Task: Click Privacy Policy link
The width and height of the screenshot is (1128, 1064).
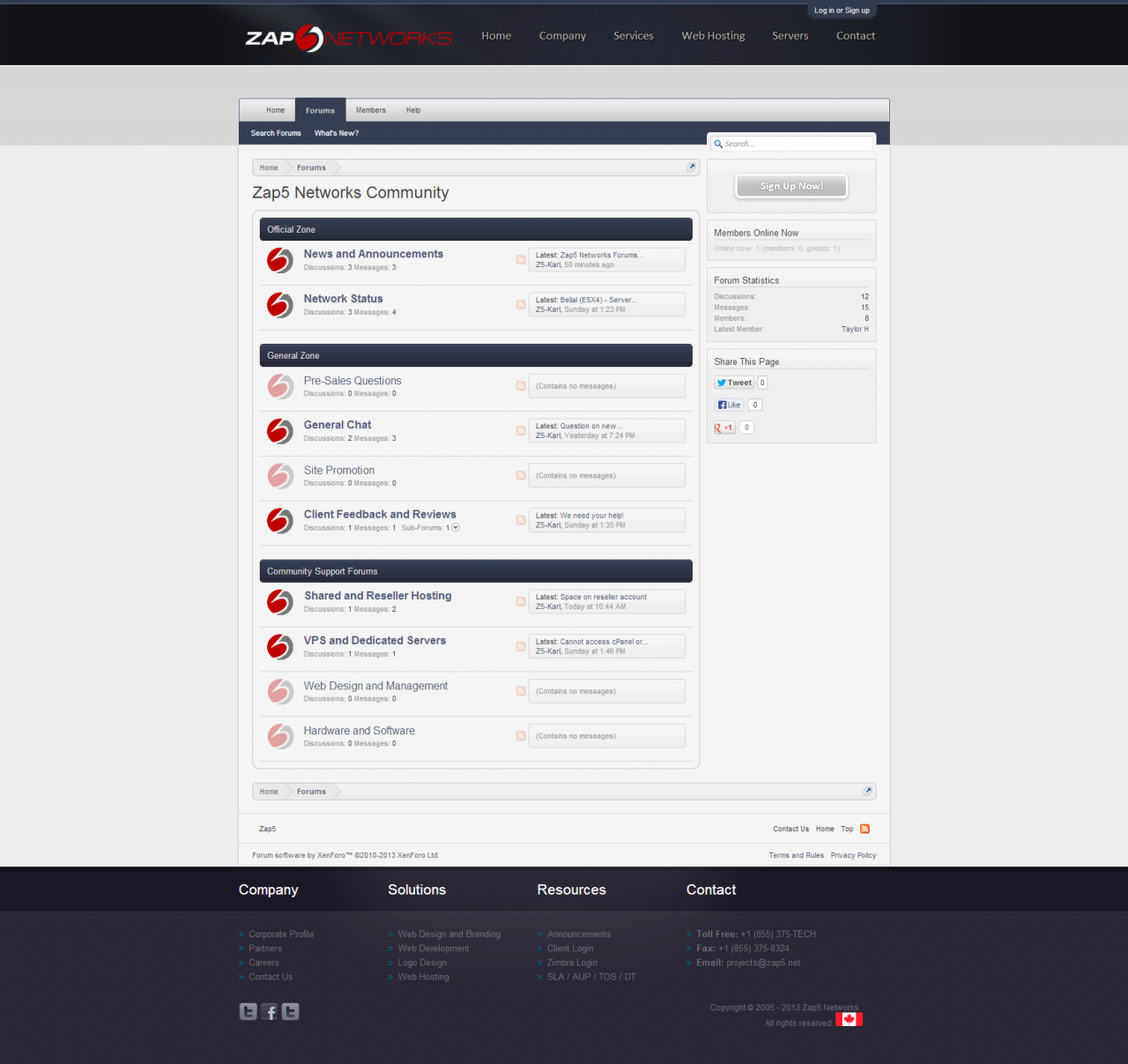Action: point(853,855)
